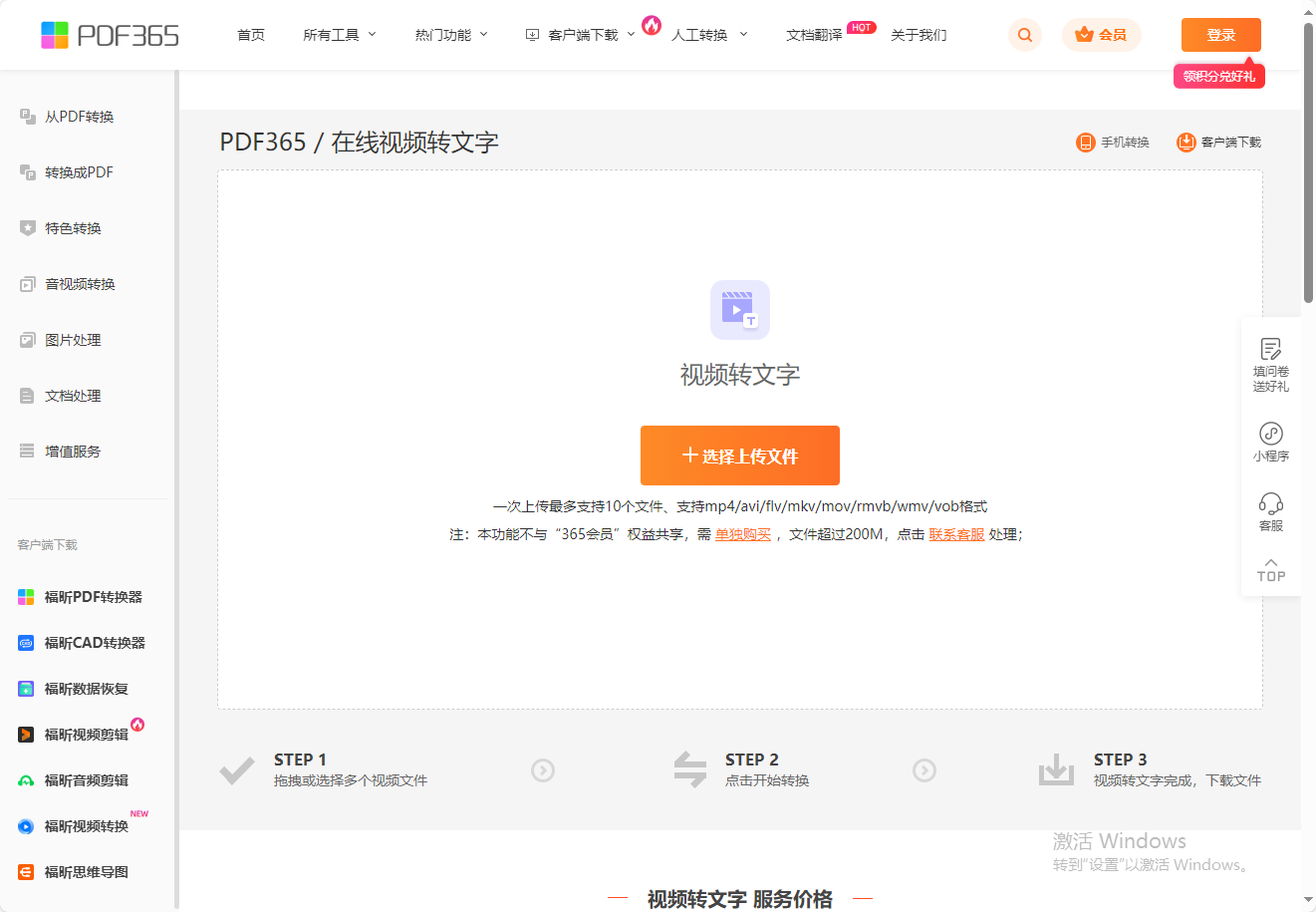Screen dimensions: 1316x912
Task: Click the star icon beside 特色转换
Action: point(28,228)
